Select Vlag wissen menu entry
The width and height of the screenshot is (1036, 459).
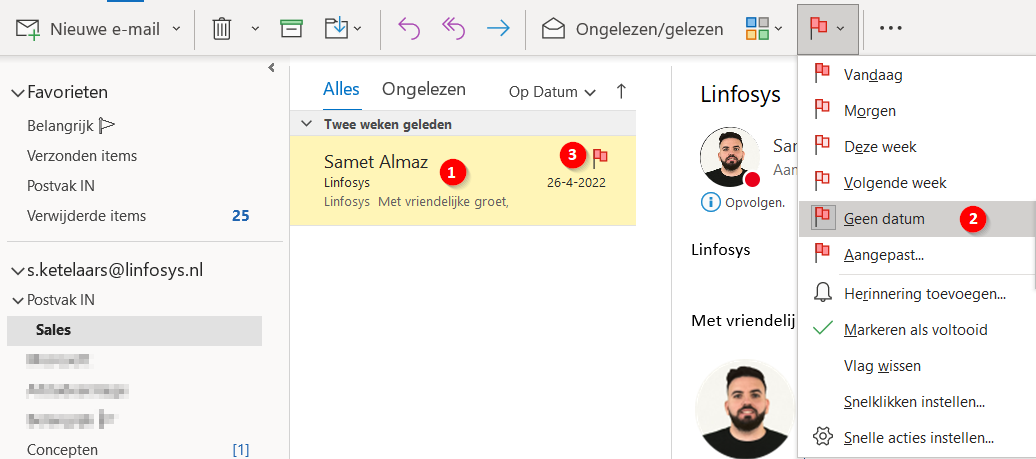tap(882, 366)
